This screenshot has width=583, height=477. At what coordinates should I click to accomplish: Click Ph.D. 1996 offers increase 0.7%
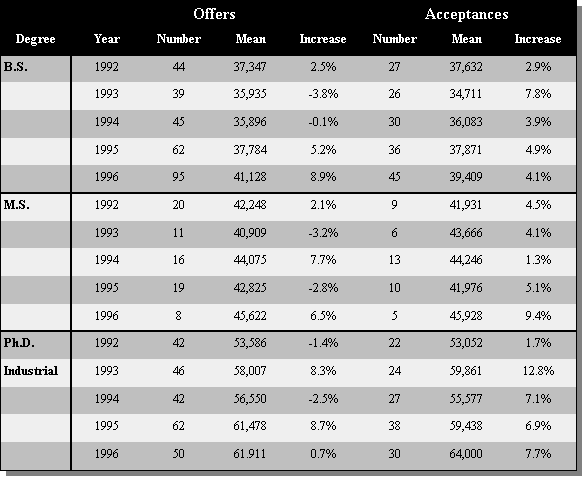(323, 454)
